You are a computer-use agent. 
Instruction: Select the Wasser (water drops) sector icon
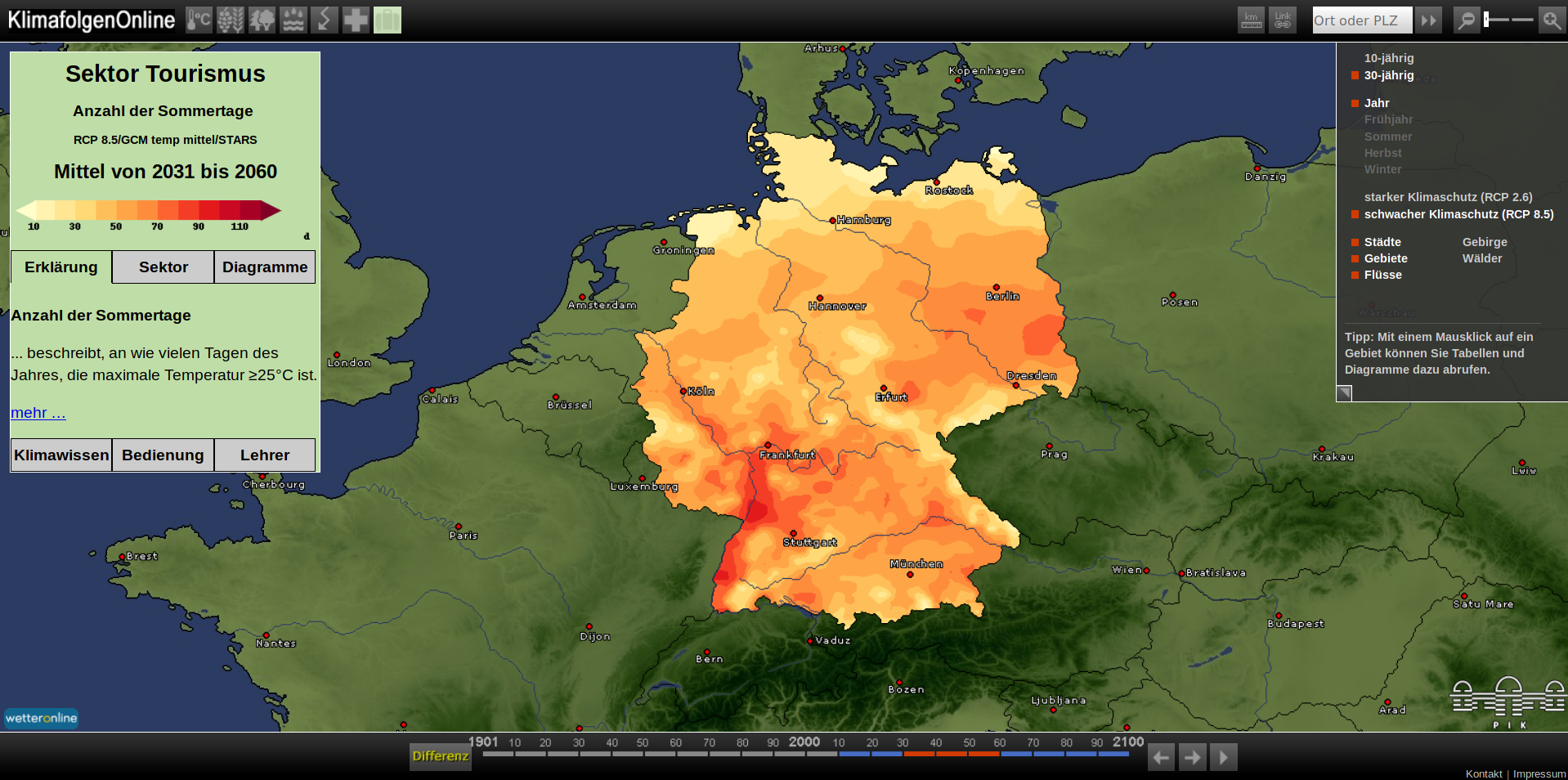(293, 20)
